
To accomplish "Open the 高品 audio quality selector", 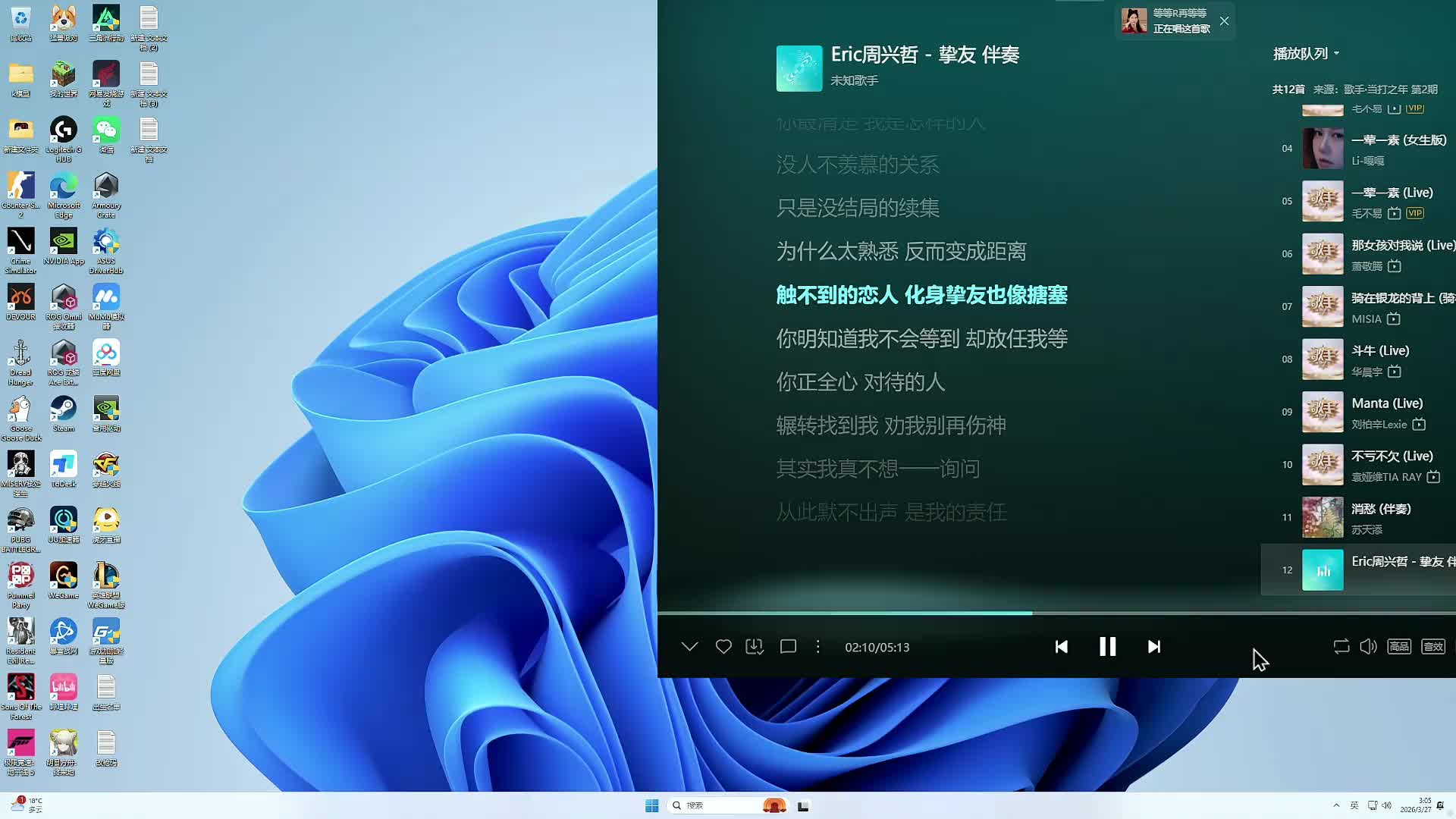I will point(1399,647).
